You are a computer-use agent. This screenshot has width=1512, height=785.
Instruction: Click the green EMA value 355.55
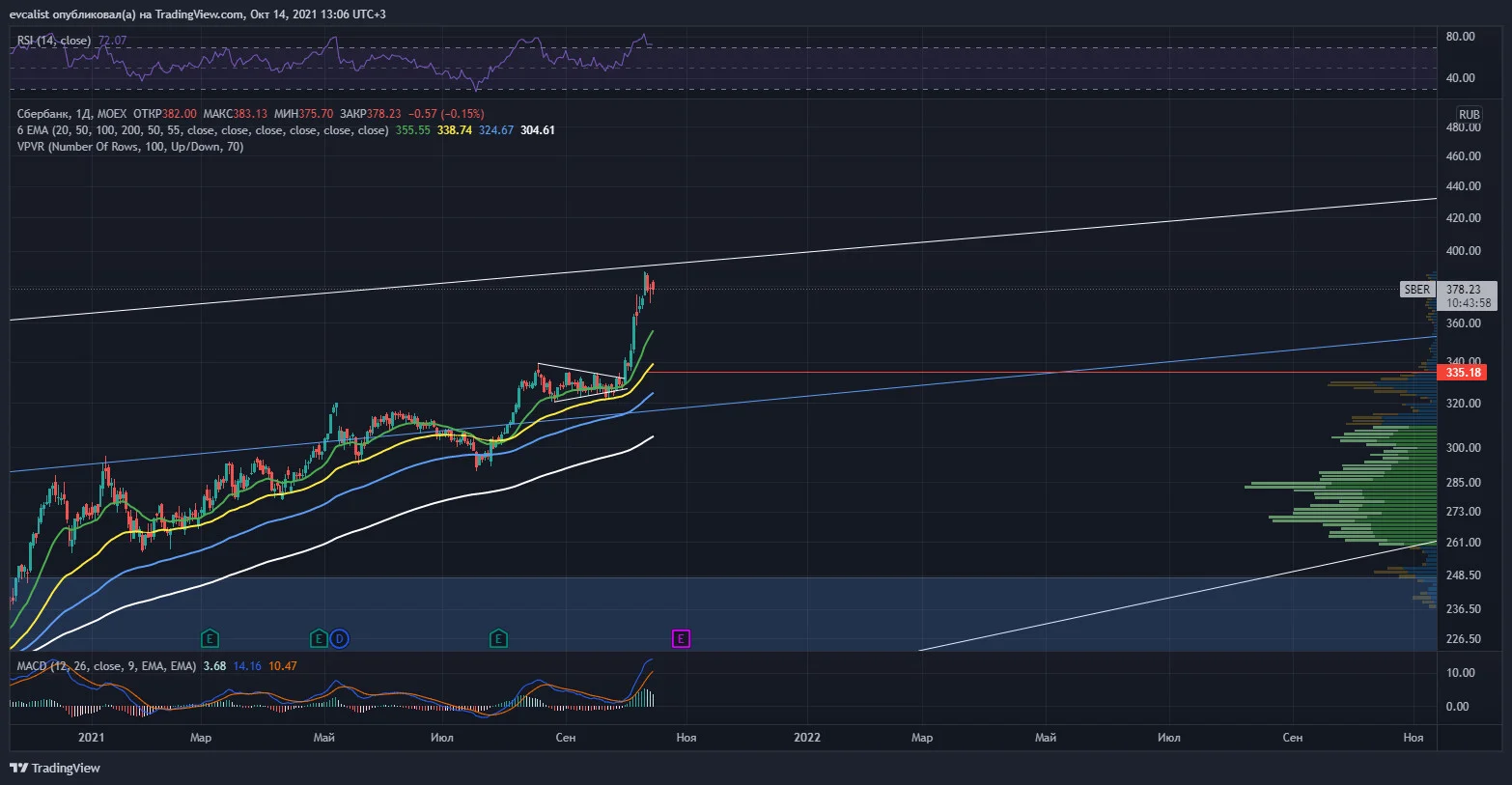(x=413, y=130)
